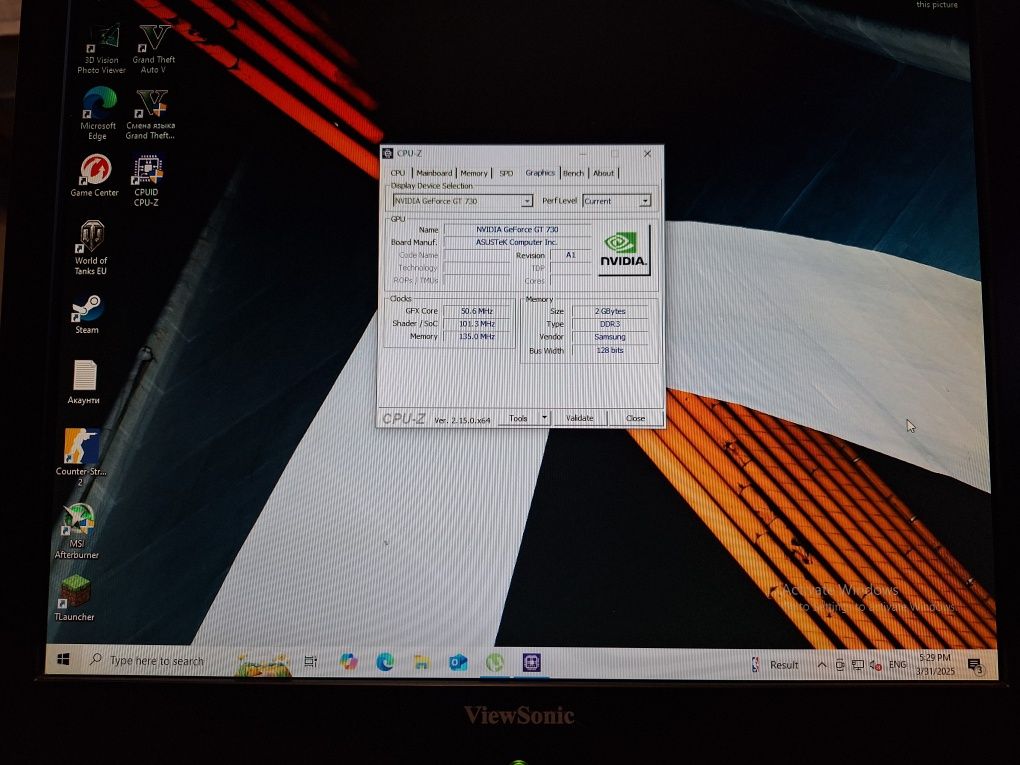Select the CPUID CPU-Z desktop shortcut
This screenshot has height=765, width=1020.
pos(146,181)
